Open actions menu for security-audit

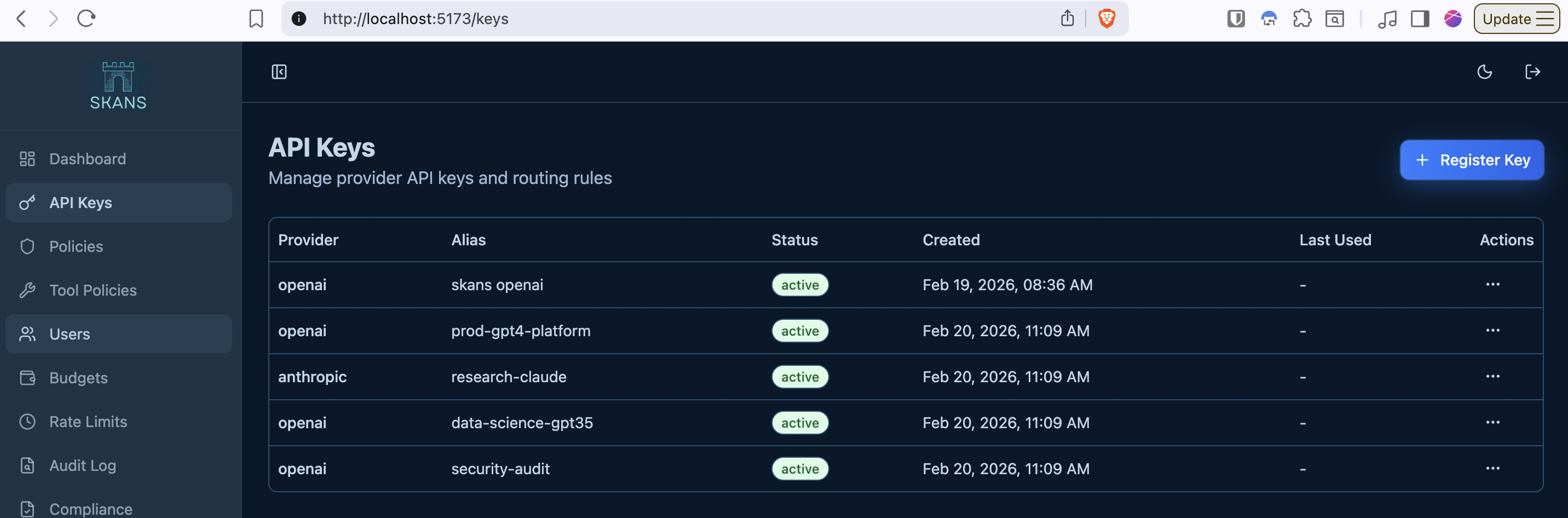point(1492,468)
